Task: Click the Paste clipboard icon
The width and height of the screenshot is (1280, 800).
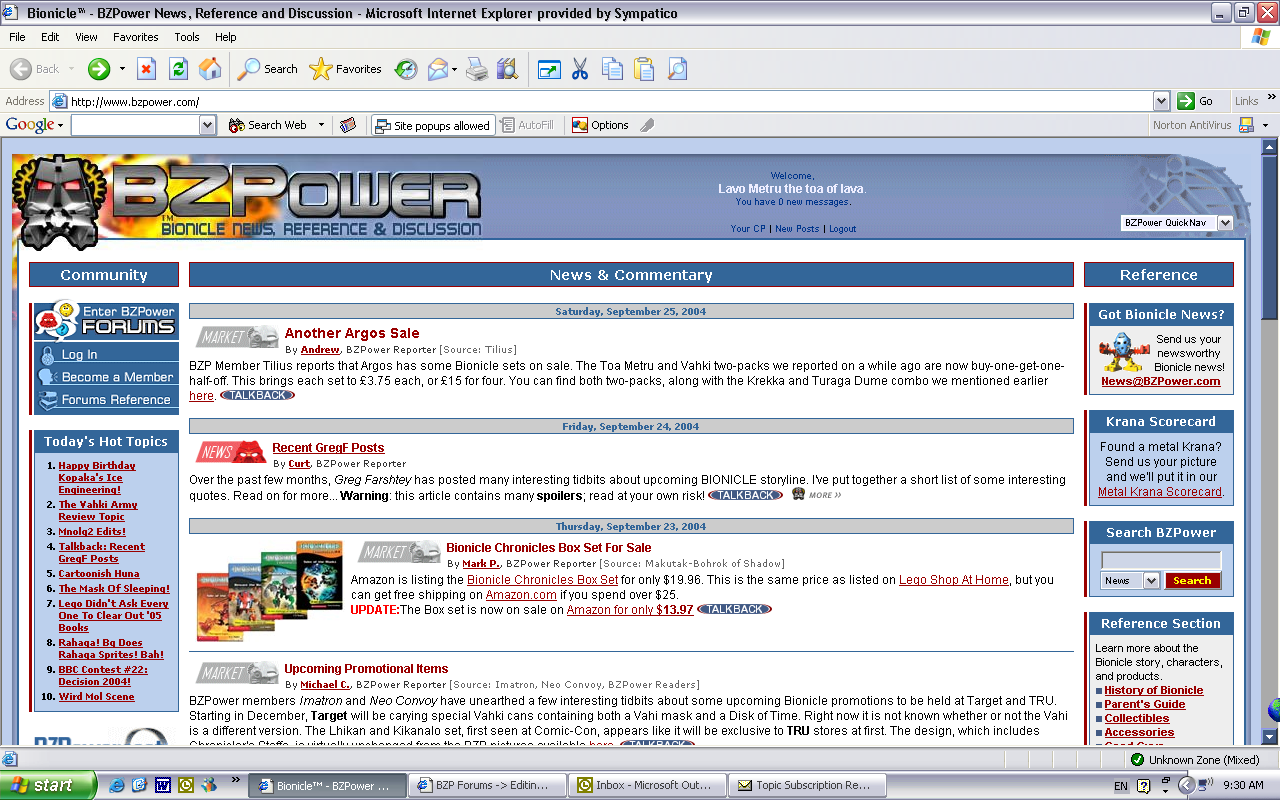Action: click(644, 69)
